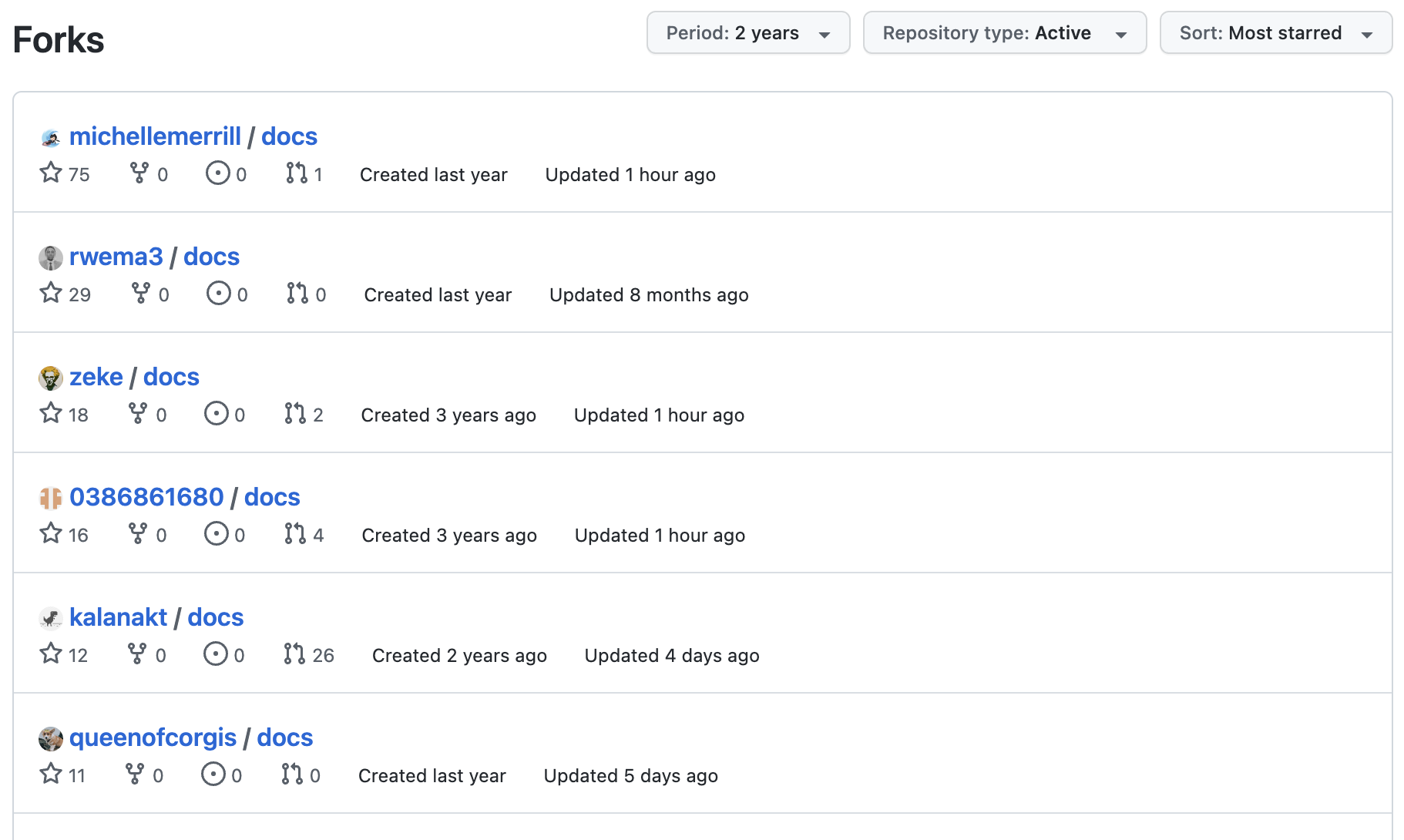Screen dimensions: 1404x840
Task: Open queenofcorgis user profile link
Action: tap(153, 738)
